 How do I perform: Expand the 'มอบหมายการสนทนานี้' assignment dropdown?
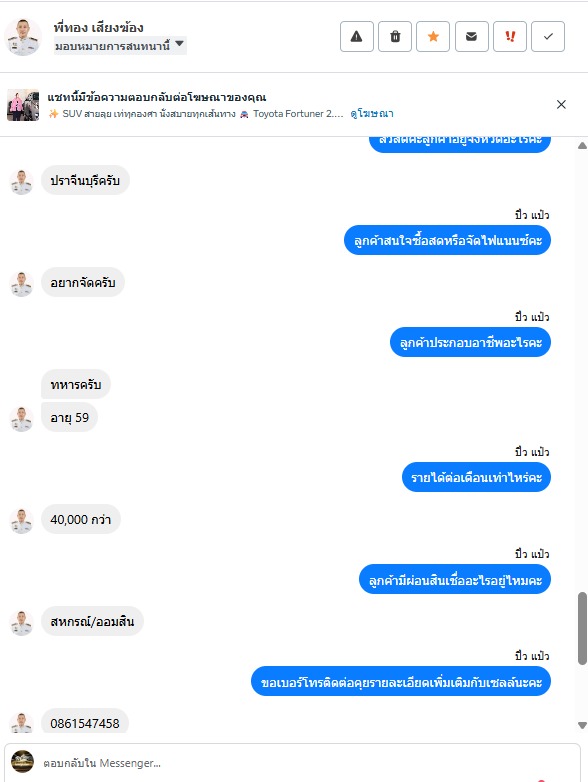[x=120, y=46]
